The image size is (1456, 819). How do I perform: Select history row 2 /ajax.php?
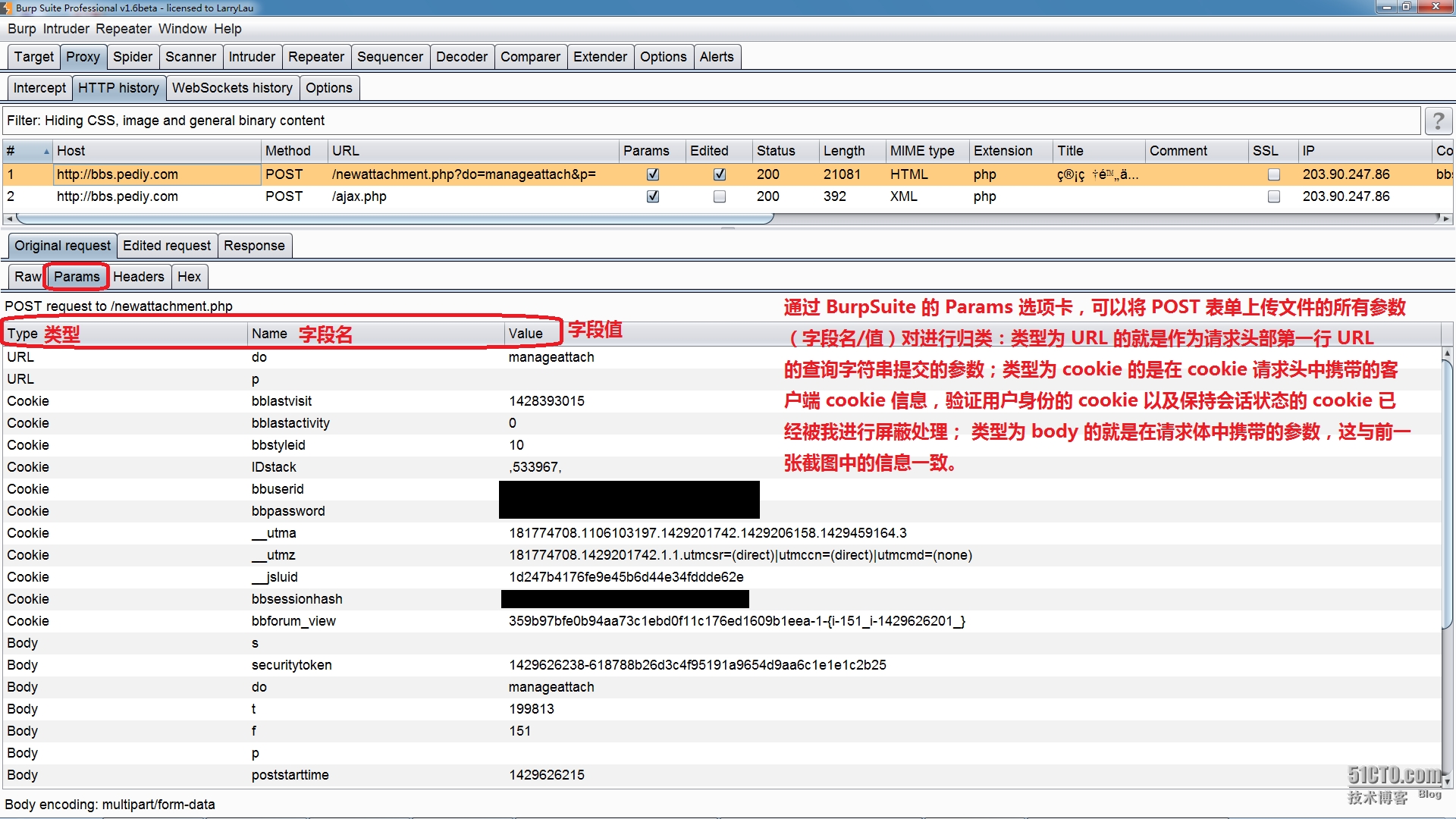click(728, 196)
